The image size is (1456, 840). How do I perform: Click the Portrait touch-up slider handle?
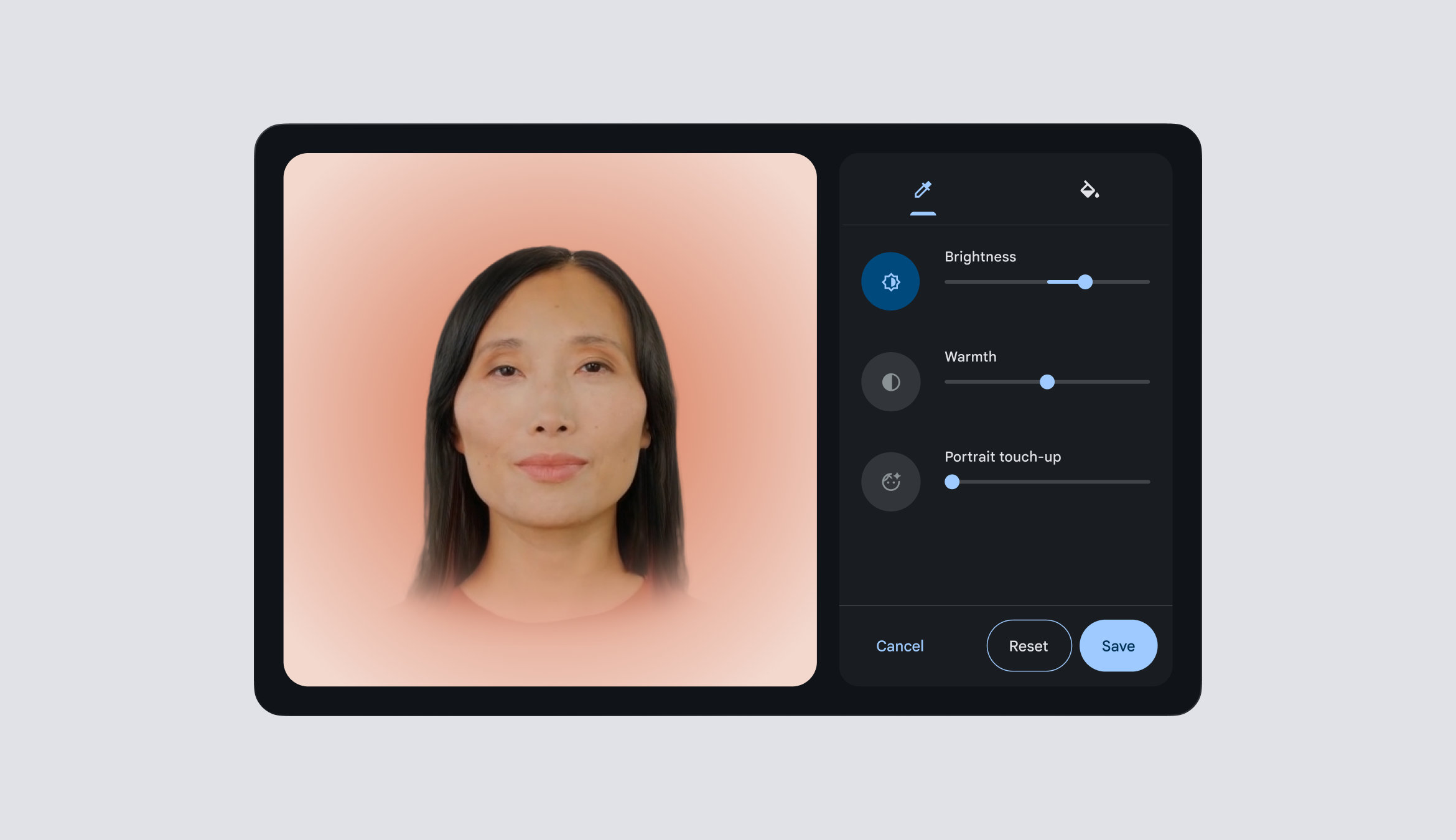pyautogui.click(x=951, y=482)
